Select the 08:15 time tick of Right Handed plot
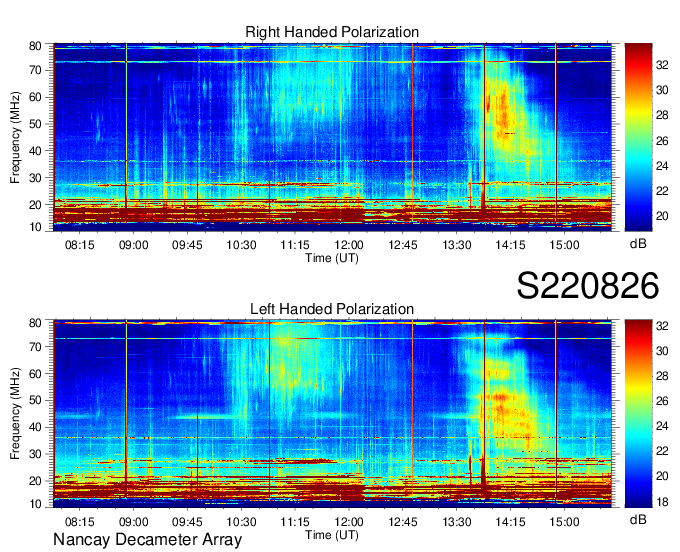The image size is (680, 552). pyautogui.click(x=80, y=245)
